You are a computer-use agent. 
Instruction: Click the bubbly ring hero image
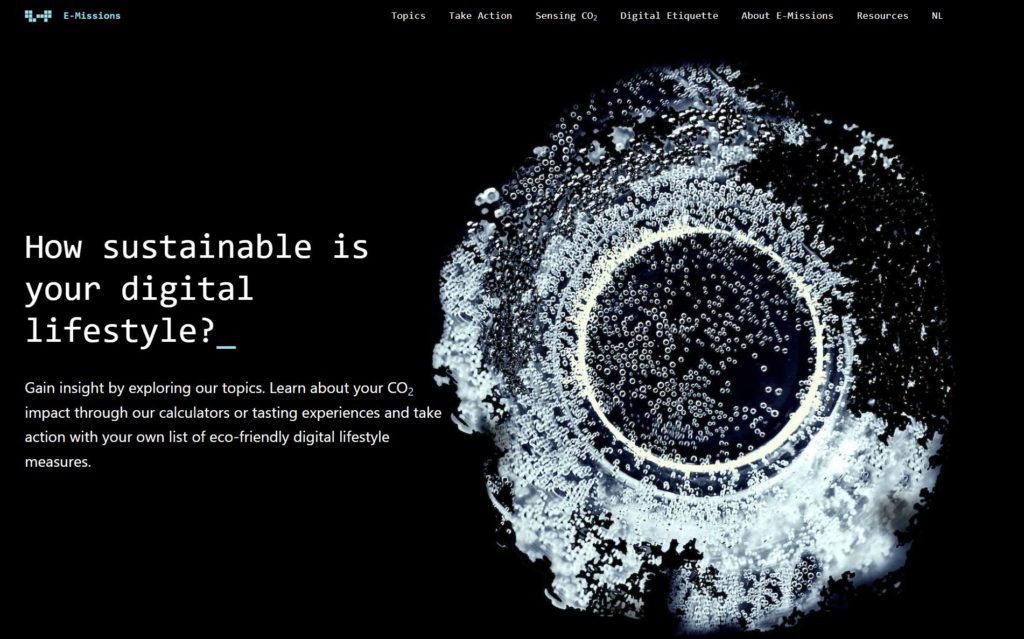click(x=694, y=350)
